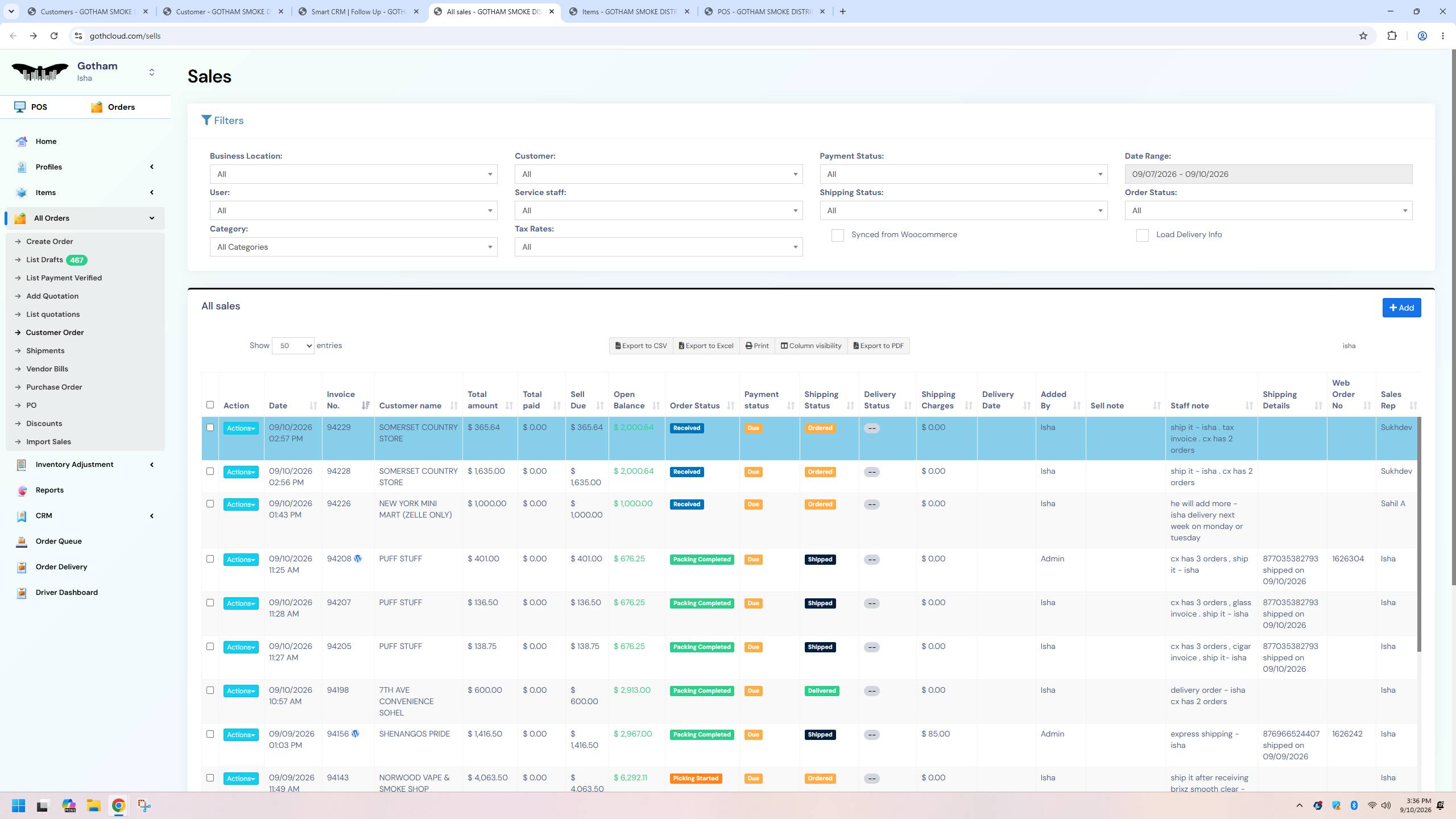
Task: Open the POS monitor icon in sidebar
Action: coord(20,107)
